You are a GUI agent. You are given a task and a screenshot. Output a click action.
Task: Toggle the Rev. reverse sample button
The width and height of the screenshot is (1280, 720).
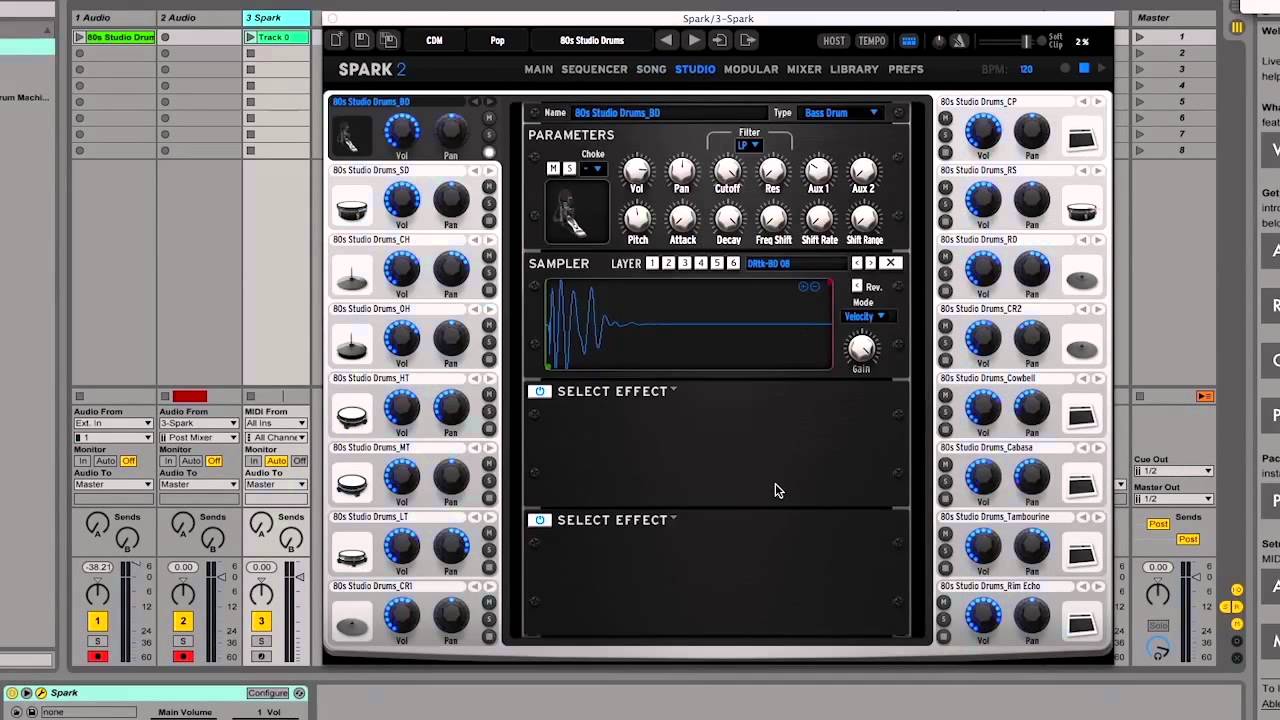click(857, 286)
